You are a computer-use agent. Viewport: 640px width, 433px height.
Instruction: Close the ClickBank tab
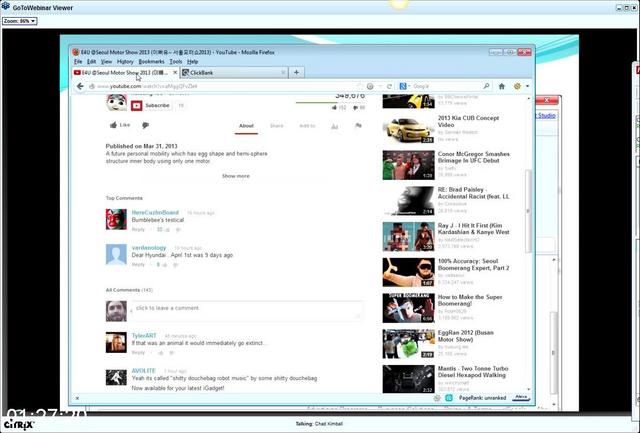283,73
